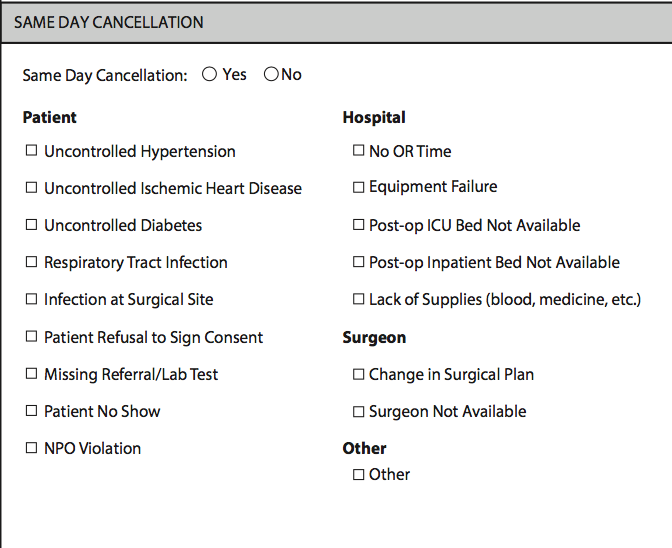Select Yes for Same Day Cancellation
The height and width of the screenshot is (548, 672).
210,74
